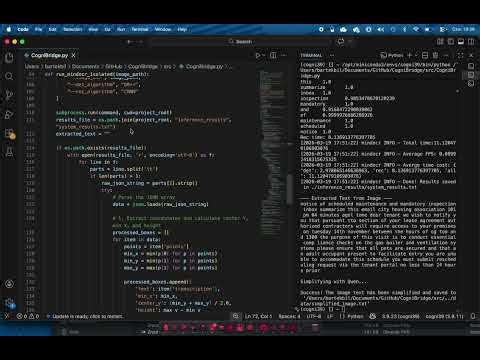
Task: Open the remote window indicator in status bar
Action: coord(7,316)
